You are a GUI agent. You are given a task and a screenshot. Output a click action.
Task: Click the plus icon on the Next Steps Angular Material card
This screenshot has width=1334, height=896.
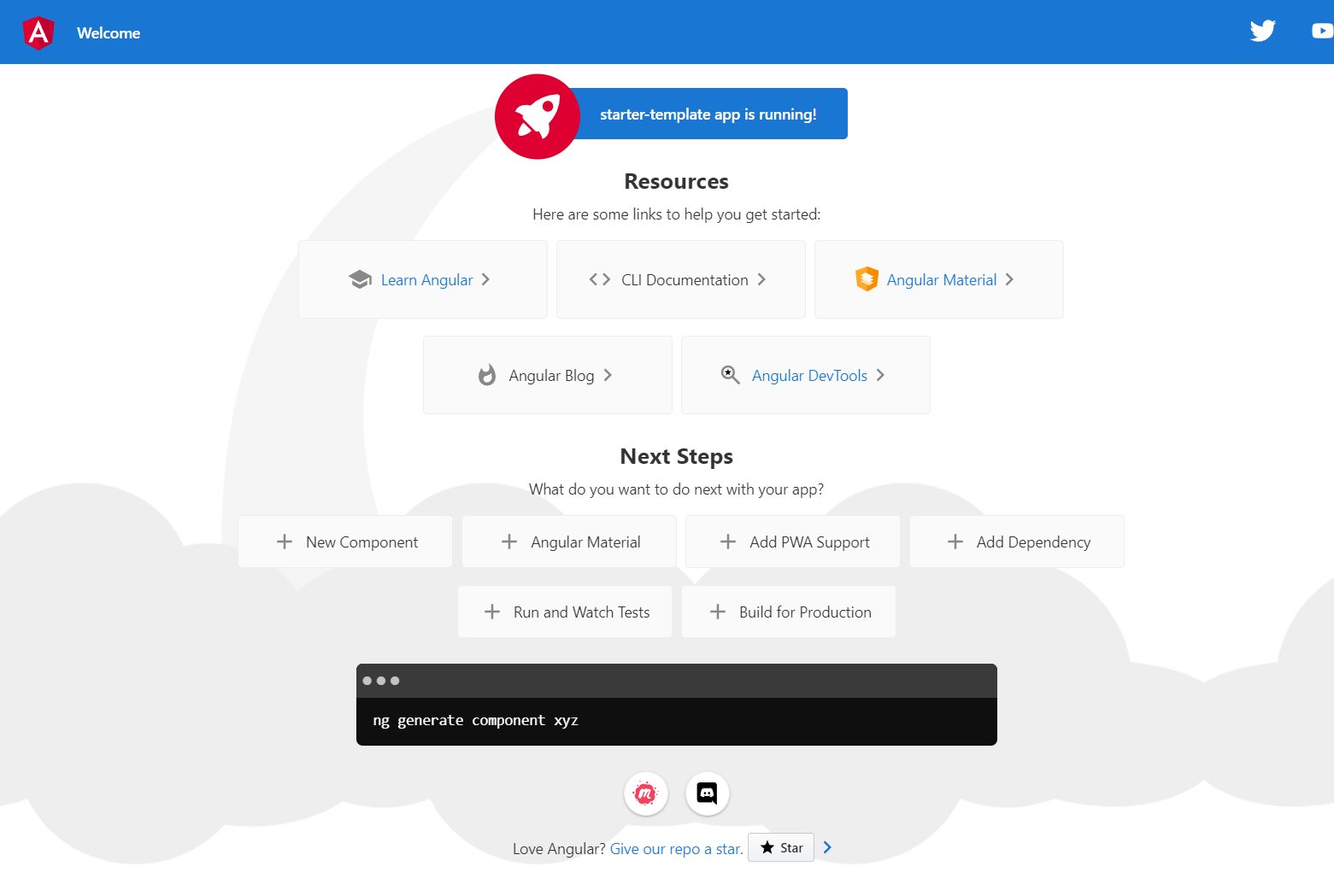pos(509,542)
